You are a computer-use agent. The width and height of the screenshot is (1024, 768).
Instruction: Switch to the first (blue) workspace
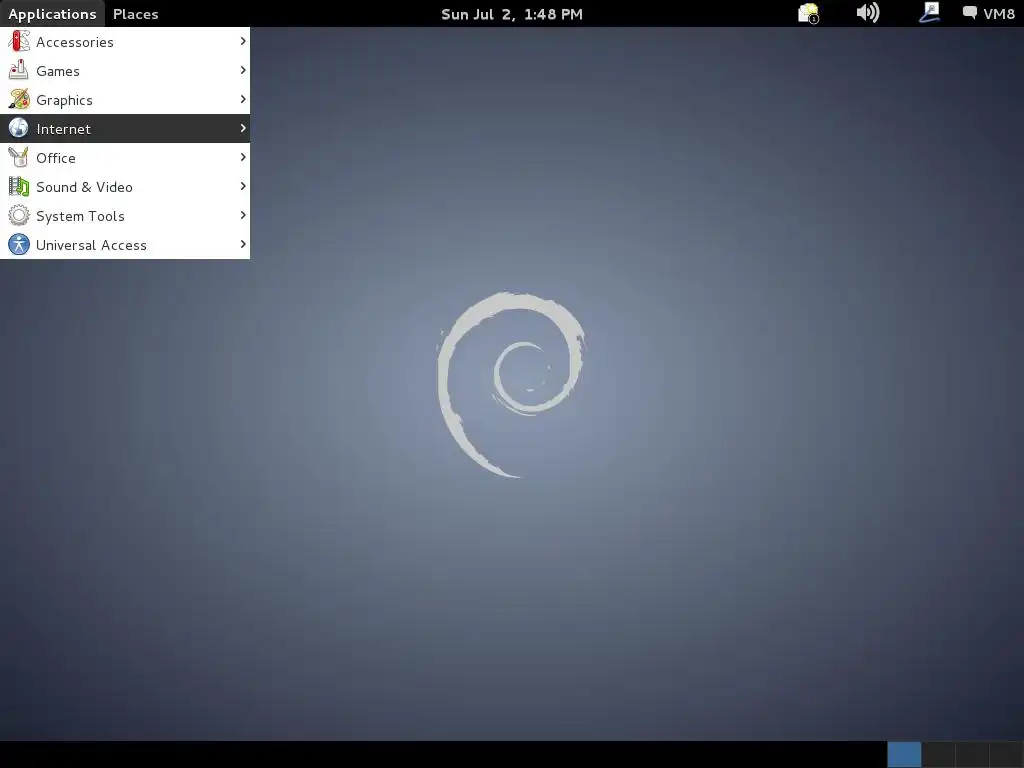coord(904,754)
